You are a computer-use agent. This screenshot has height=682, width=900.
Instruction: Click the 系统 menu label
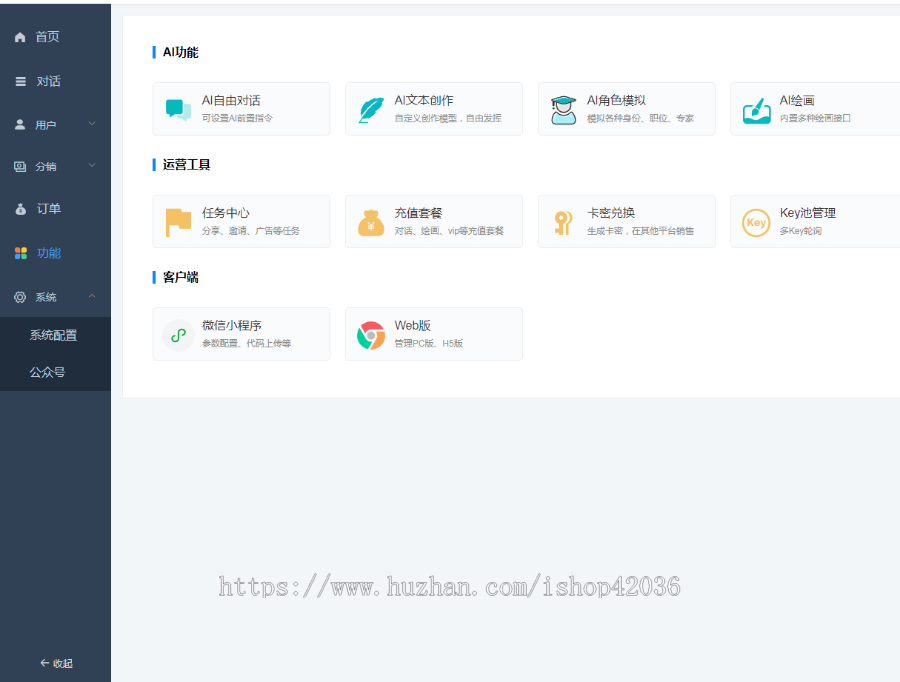[x=46, y=297]
